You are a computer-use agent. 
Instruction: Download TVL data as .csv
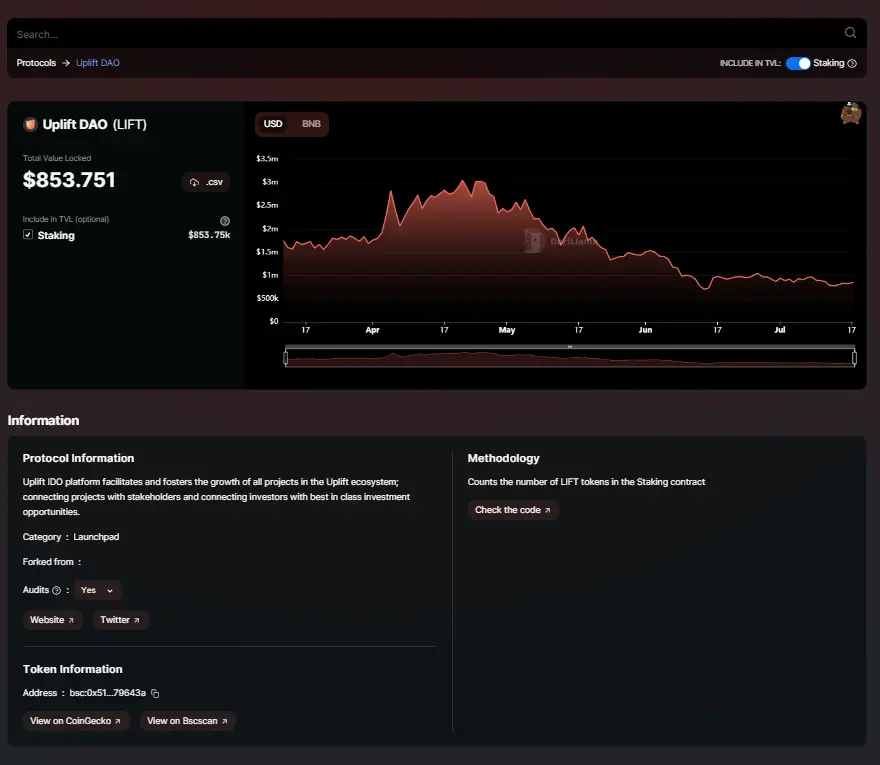pyautogui.click(x=206, y=182)
